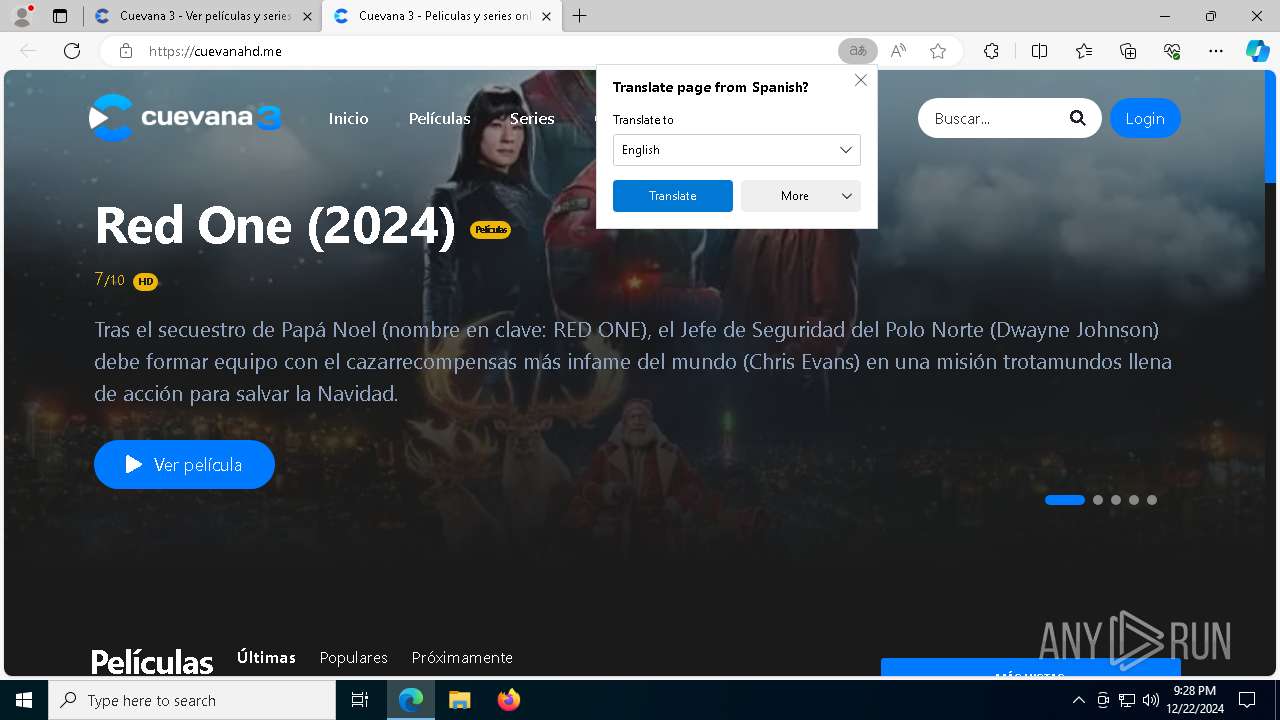
Task: Open Task View on taskbar
Action: pyautogui.click(x=360, y=700)
